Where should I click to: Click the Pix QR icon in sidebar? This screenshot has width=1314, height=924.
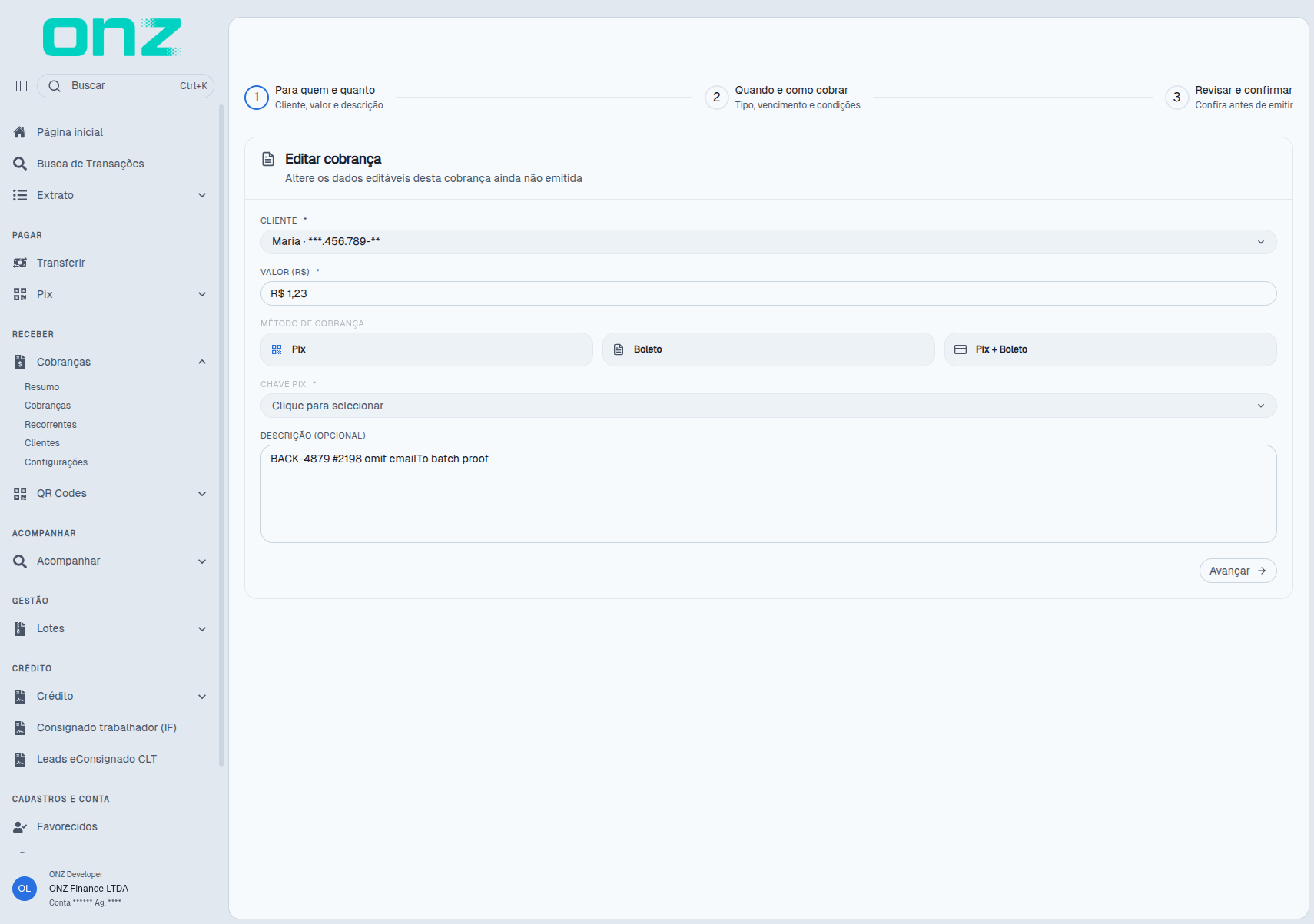click(20, 294)
